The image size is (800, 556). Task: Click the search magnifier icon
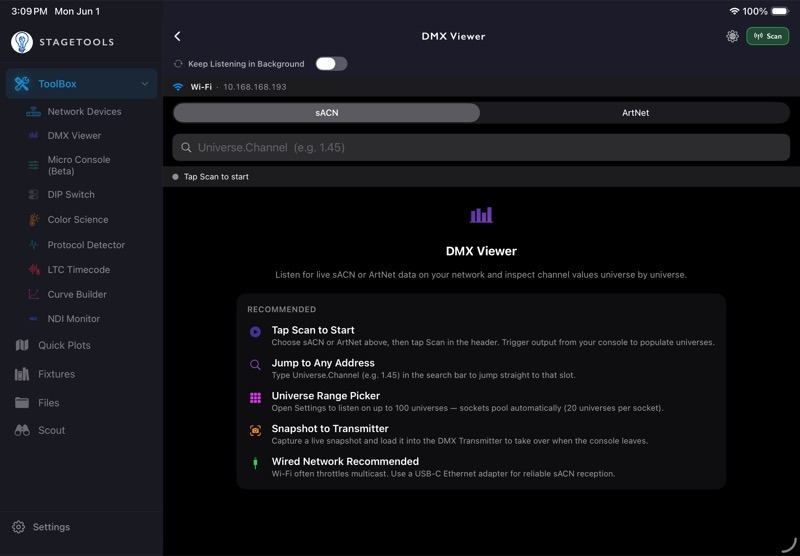coord(186,147)
